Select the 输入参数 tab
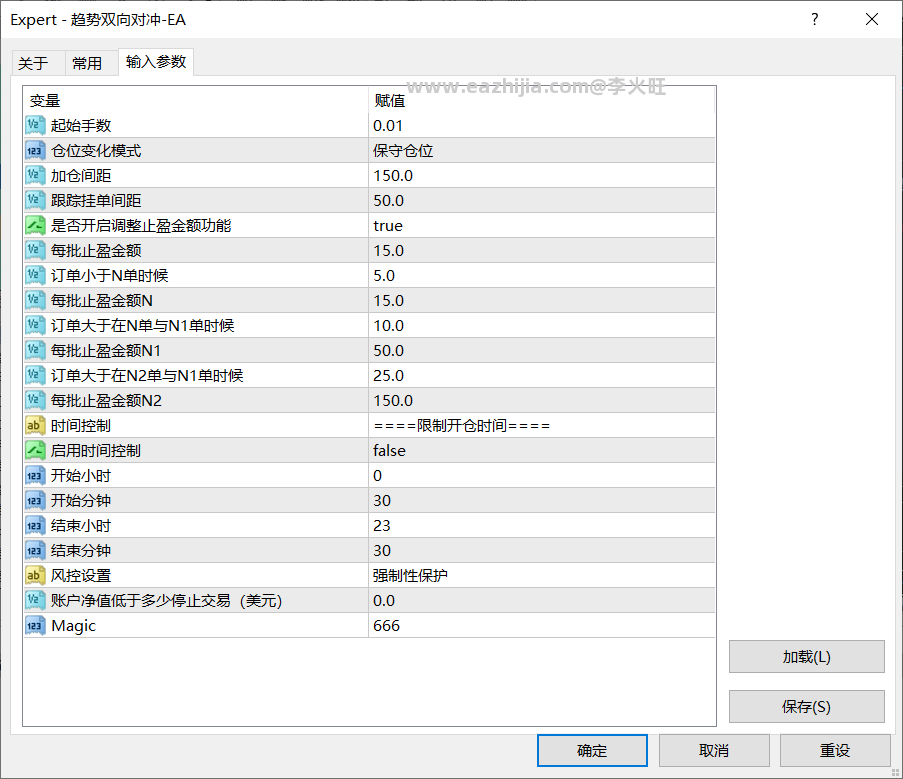 [x=155, y=62]
